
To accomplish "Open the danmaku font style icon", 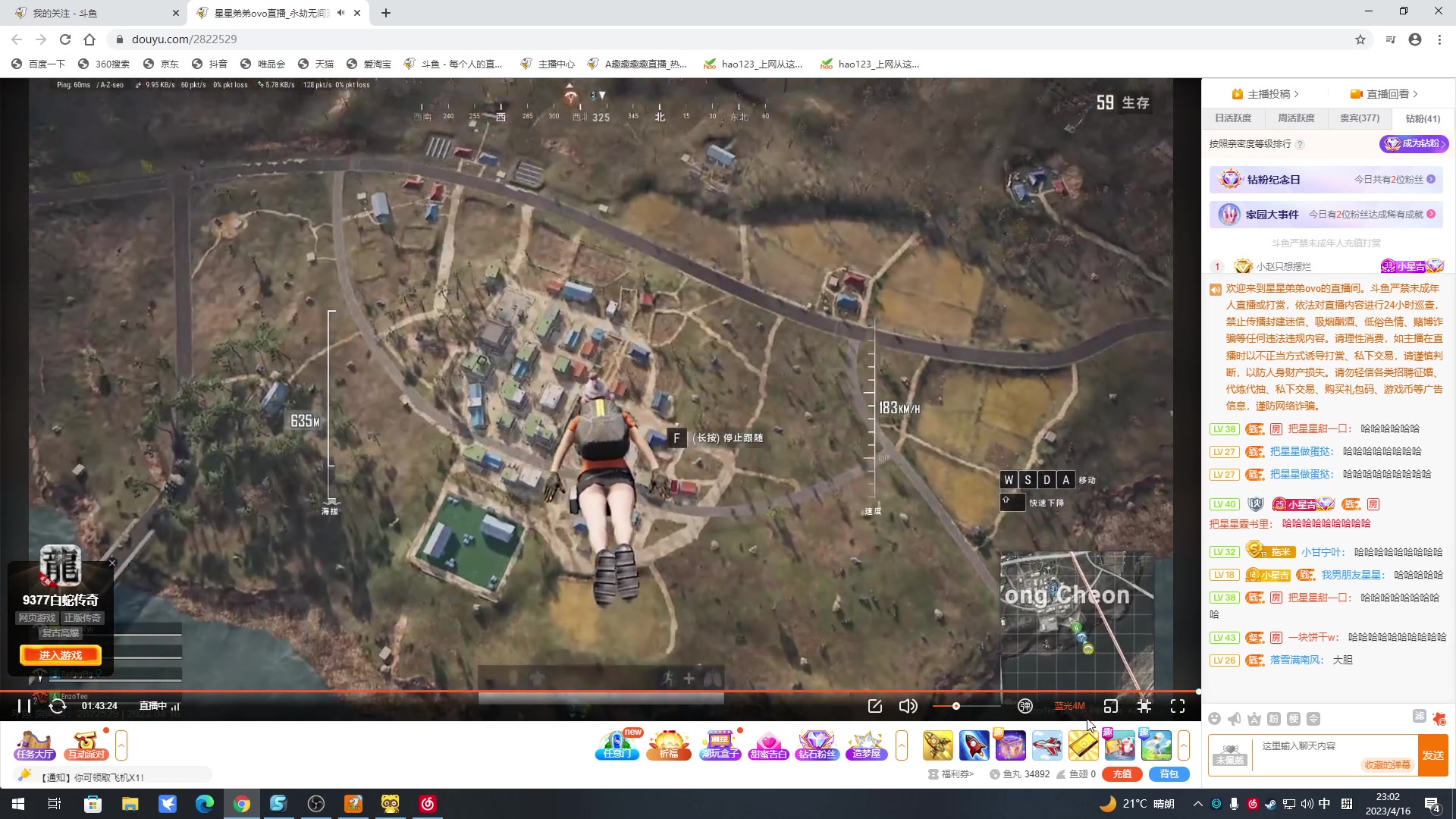I will tap(1254, 719).
